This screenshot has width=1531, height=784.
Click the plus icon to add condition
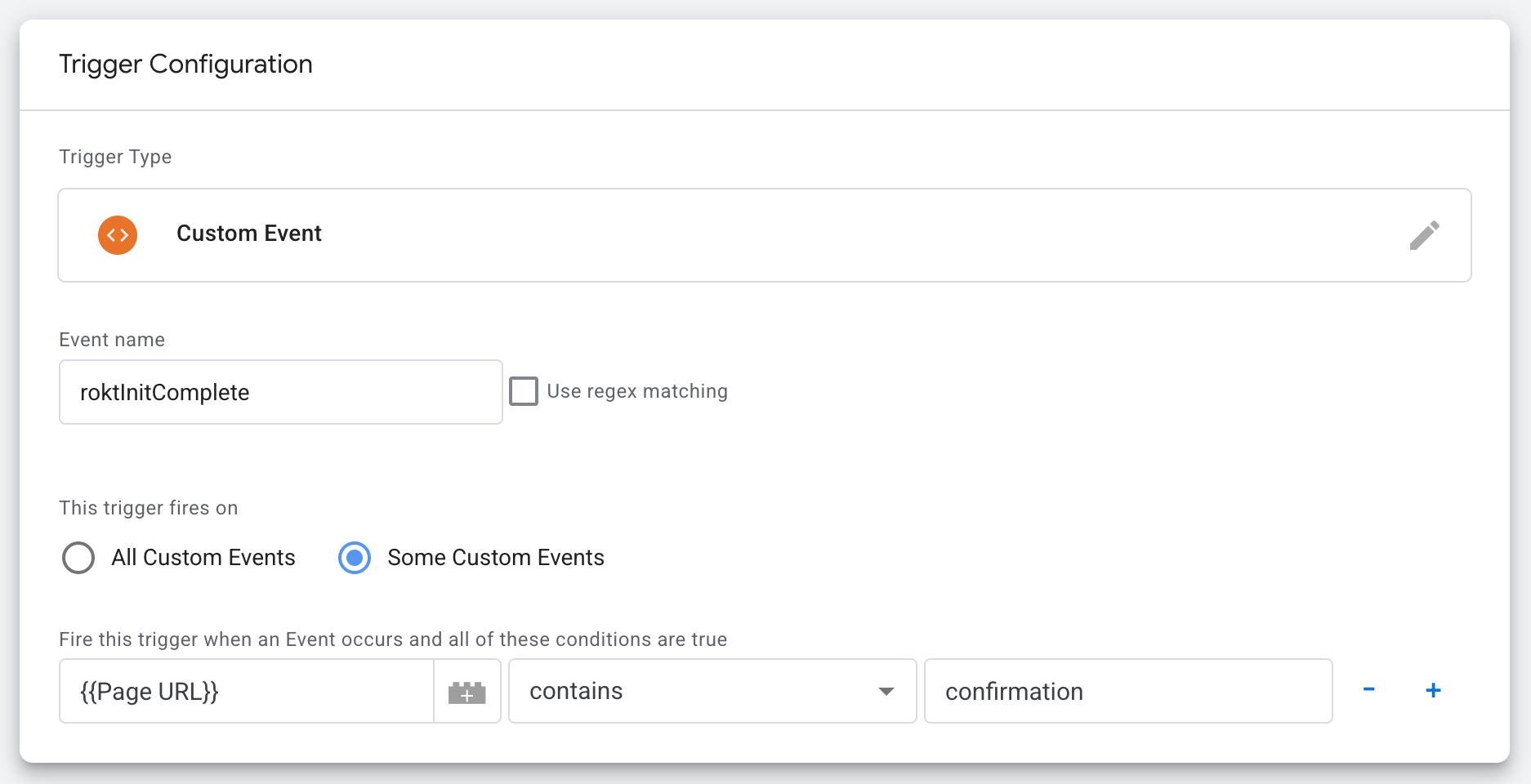pyautogui.click(x=1433, y=690)
